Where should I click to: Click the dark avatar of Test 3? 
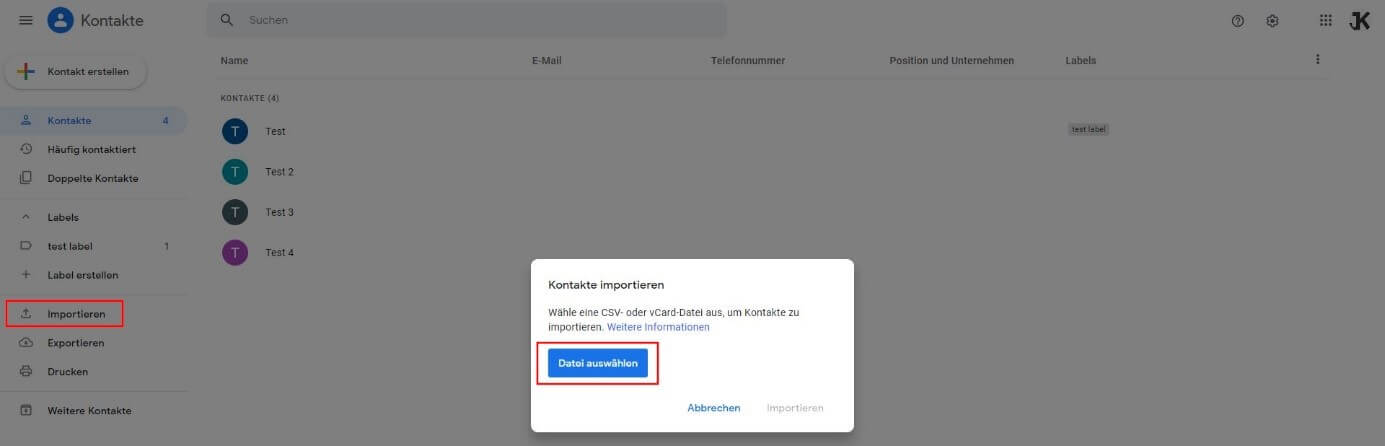coord(234,212)
